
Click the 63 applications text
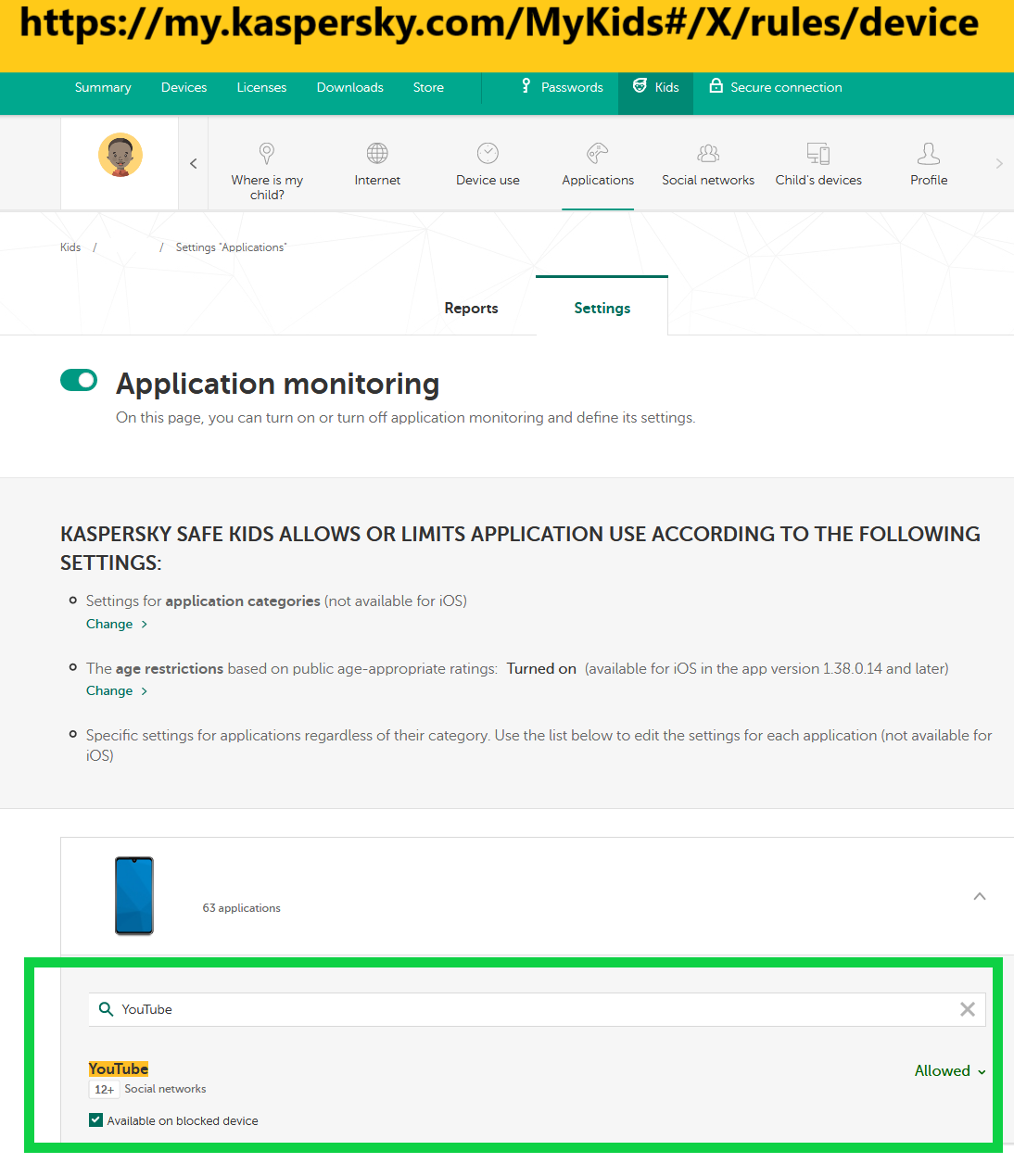coord(241,908)
